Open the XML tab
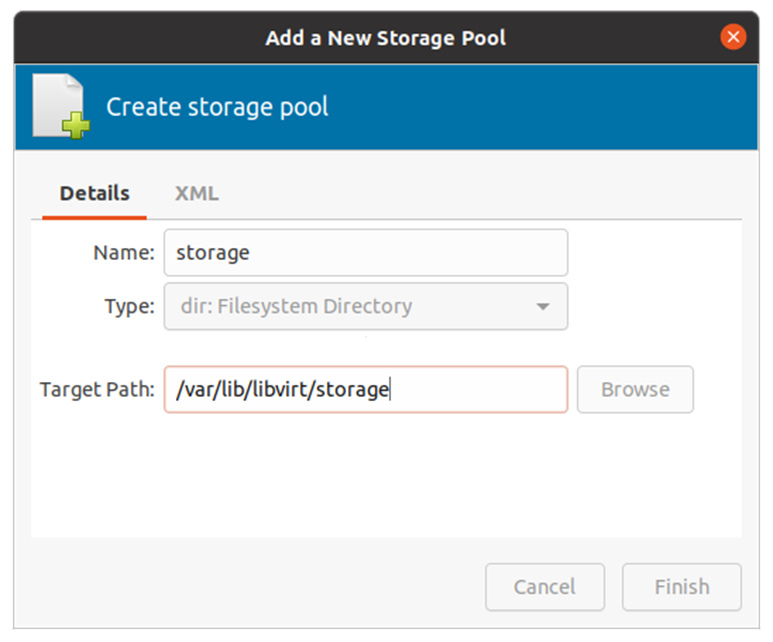Screen dimensions: 773x642 point(196,194)
